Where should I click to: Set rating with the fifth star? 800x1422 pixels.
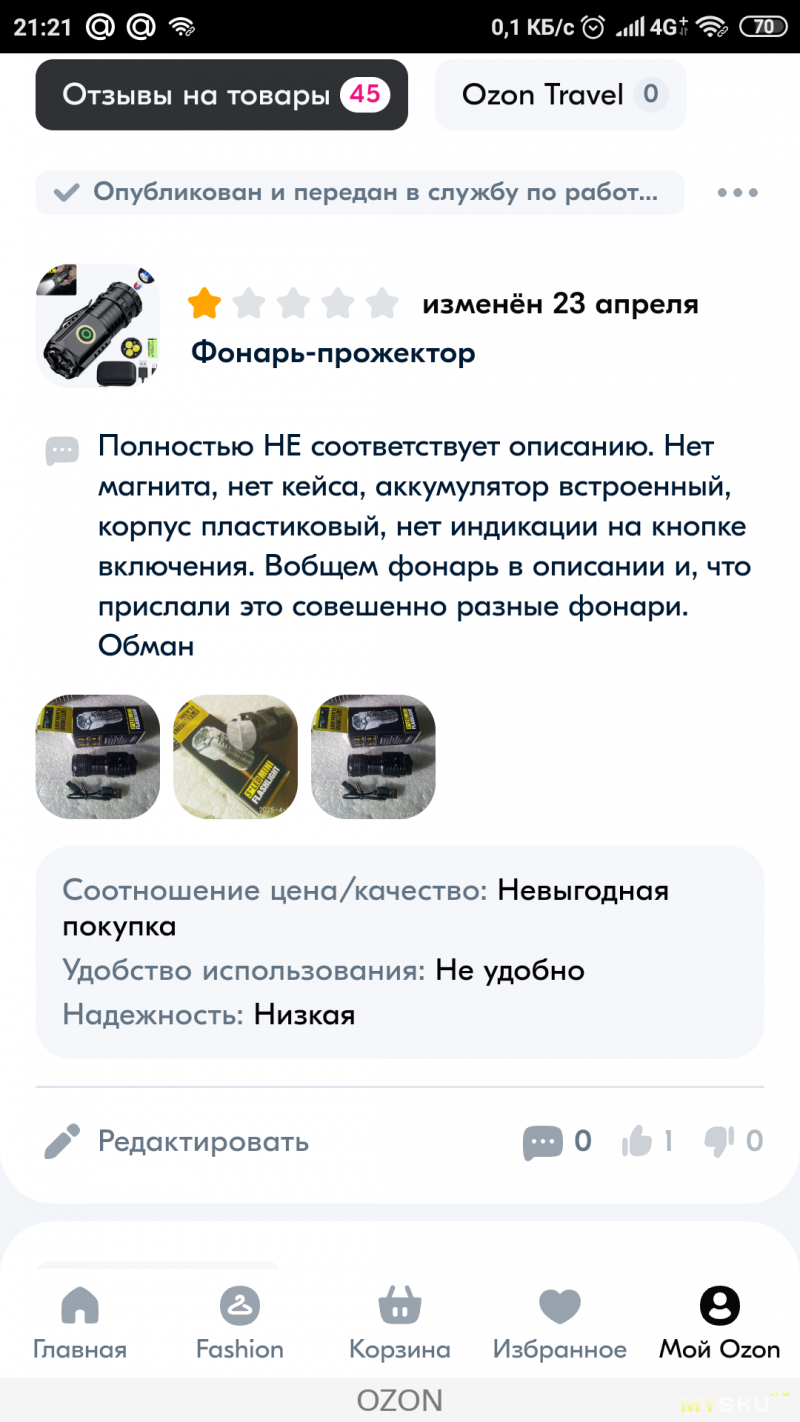(x=382, y=303)
